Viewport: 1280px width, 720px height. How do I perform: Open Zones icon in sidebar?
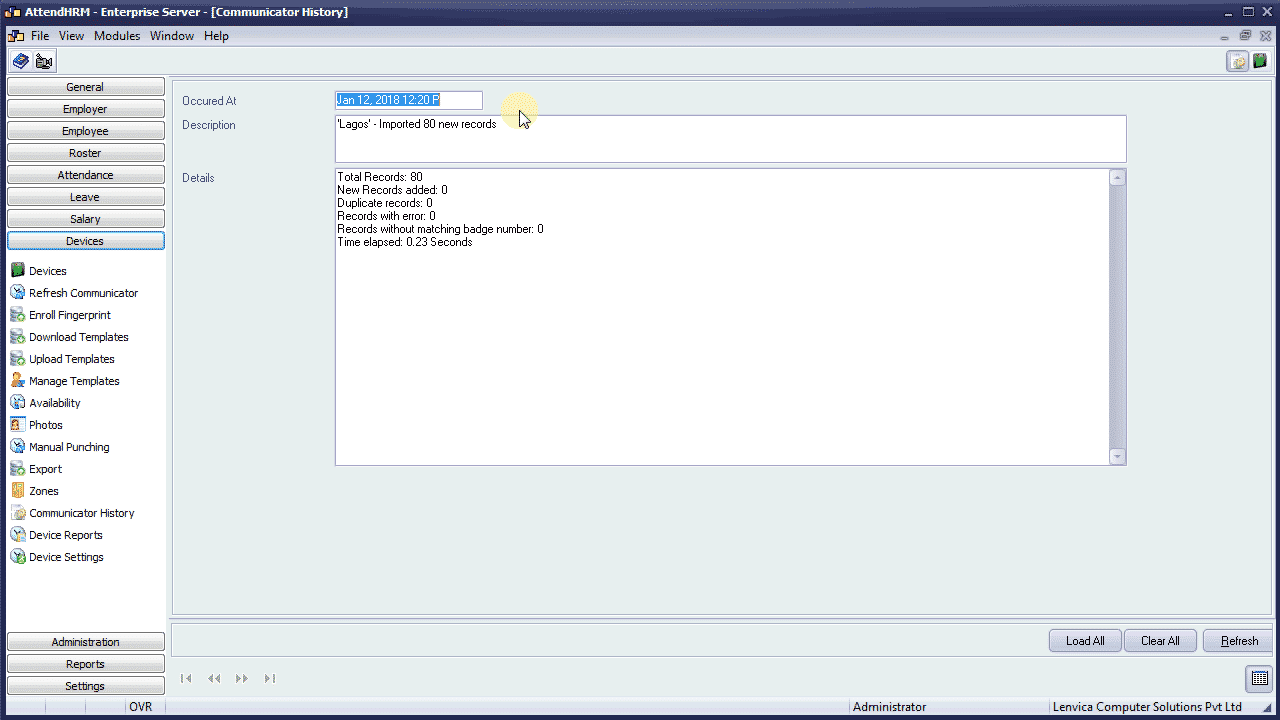click(17, 491)
